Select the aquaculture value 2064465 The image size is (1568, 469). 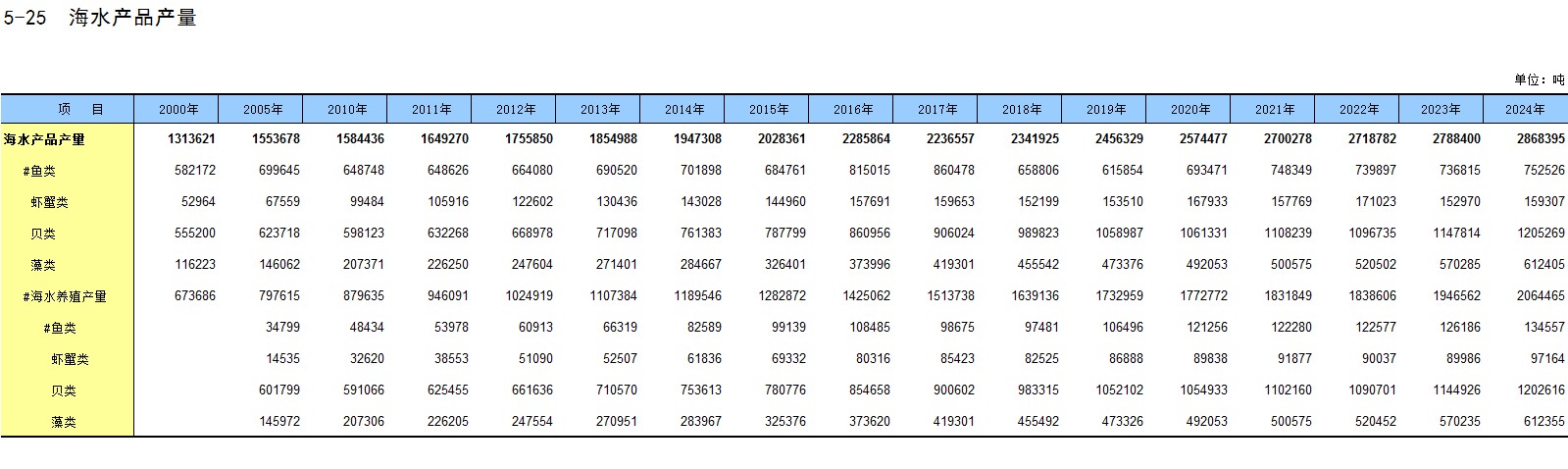[x=1541, y=296]
